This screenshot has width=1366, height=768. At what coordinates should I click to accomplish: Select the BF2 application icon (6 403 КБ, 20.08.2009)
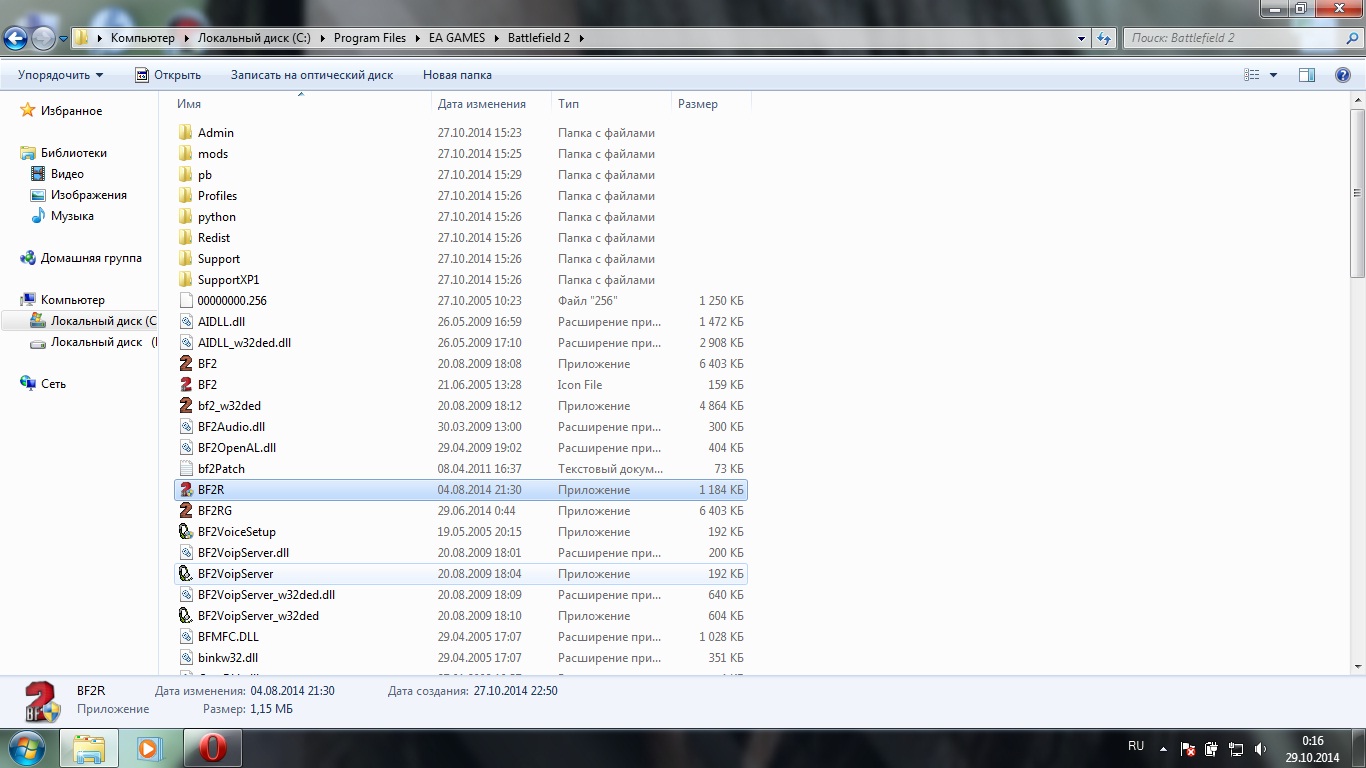[x=186, y=364]
